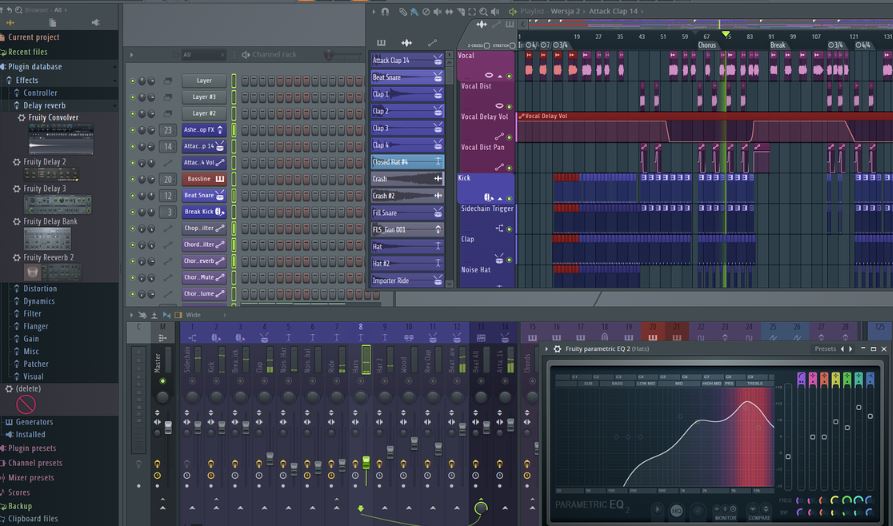This screenshot has width=893, height=526.
Task: Click the Fruity Delay 3 plugin entry
Action: tap(44, 188)
